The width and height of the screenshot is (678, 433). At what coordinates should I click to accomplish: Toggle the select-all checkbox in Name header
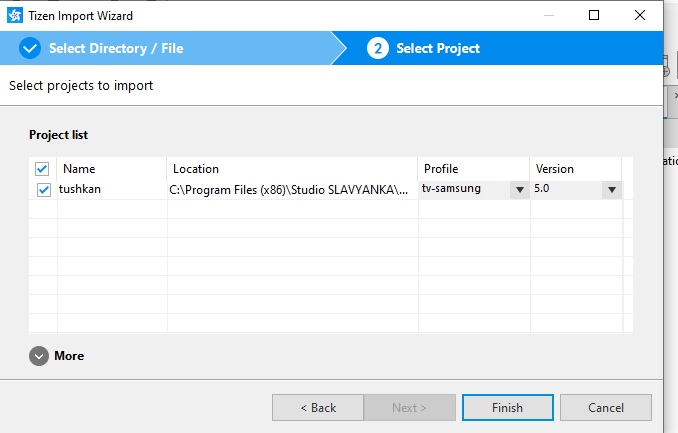pos(42,169)
